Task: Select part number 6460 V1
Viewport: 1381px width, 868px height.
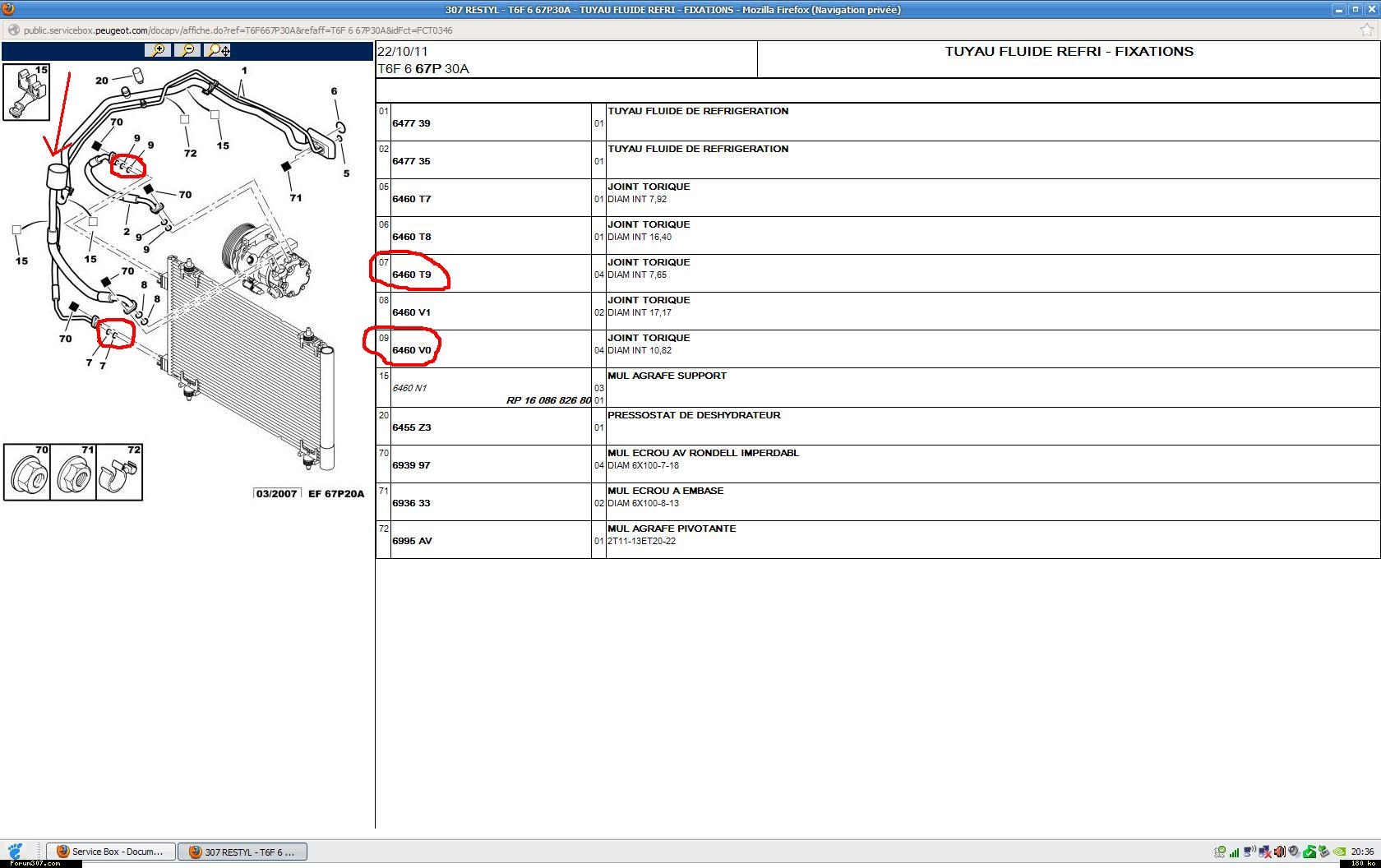Action: click(411, 312)
